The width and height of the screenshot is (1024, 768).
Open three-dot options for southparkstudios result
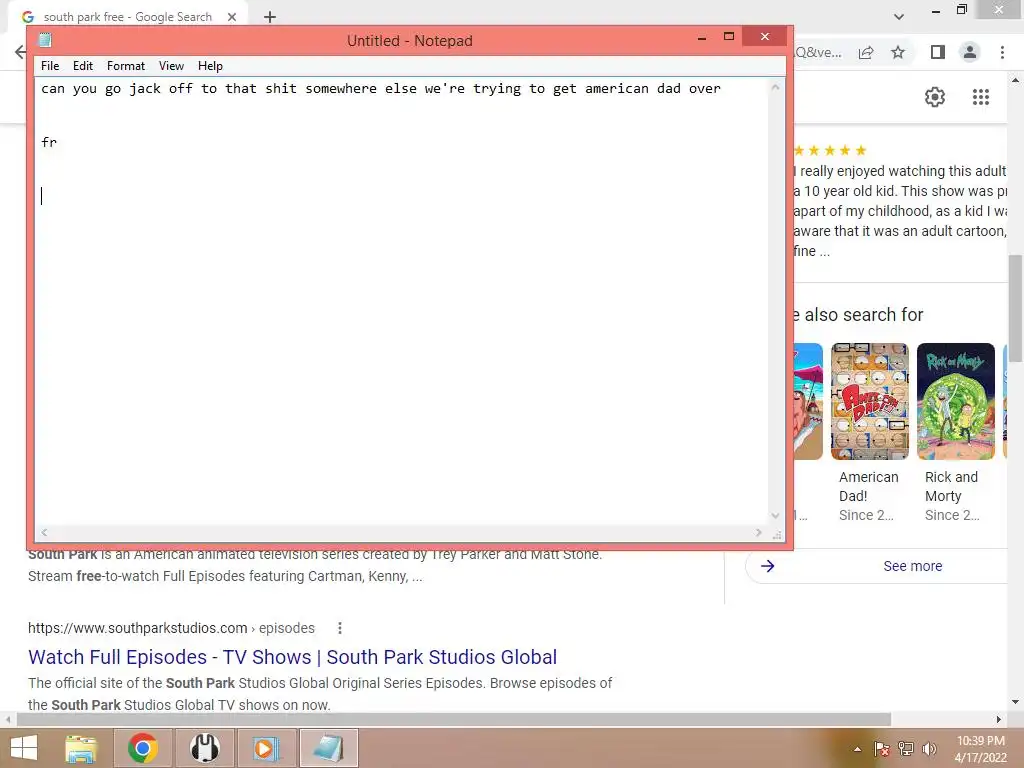[340, 628]
